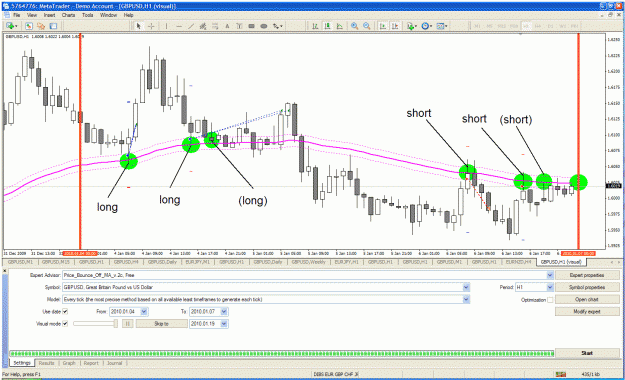
Task: Switch to the Report tab
Action: tap(91, 363)
